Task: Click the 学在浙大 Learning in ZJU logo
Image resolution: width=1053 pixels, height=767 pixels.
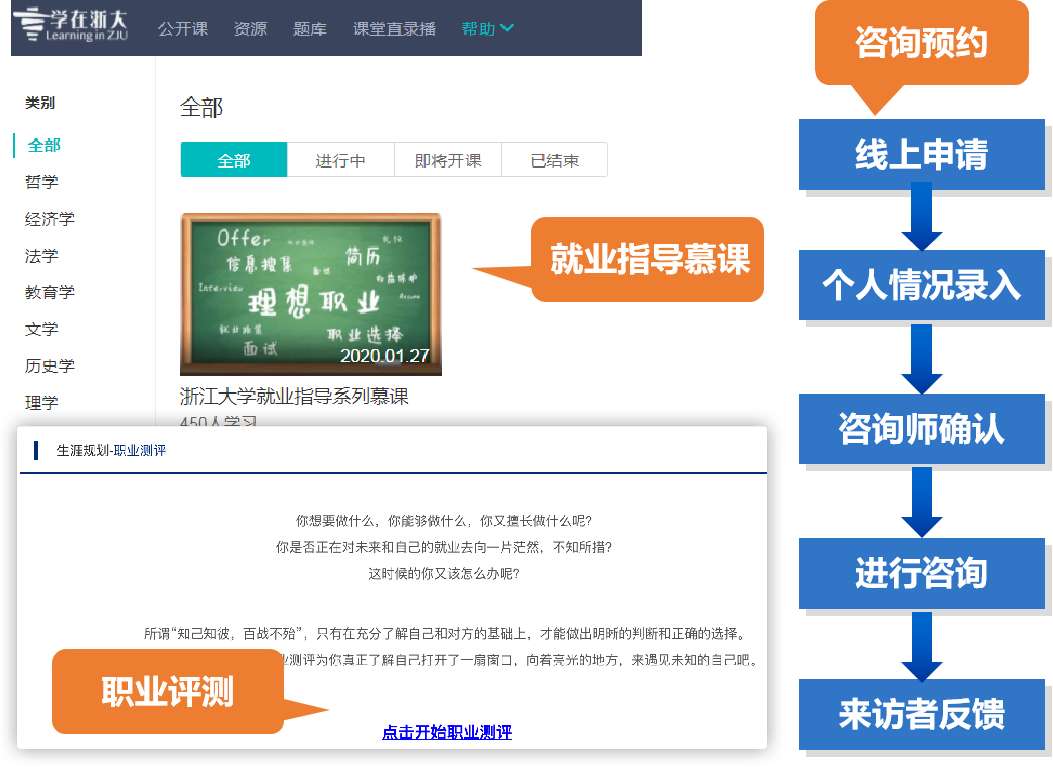Action: pyautogui.click(x=70, y=27)
